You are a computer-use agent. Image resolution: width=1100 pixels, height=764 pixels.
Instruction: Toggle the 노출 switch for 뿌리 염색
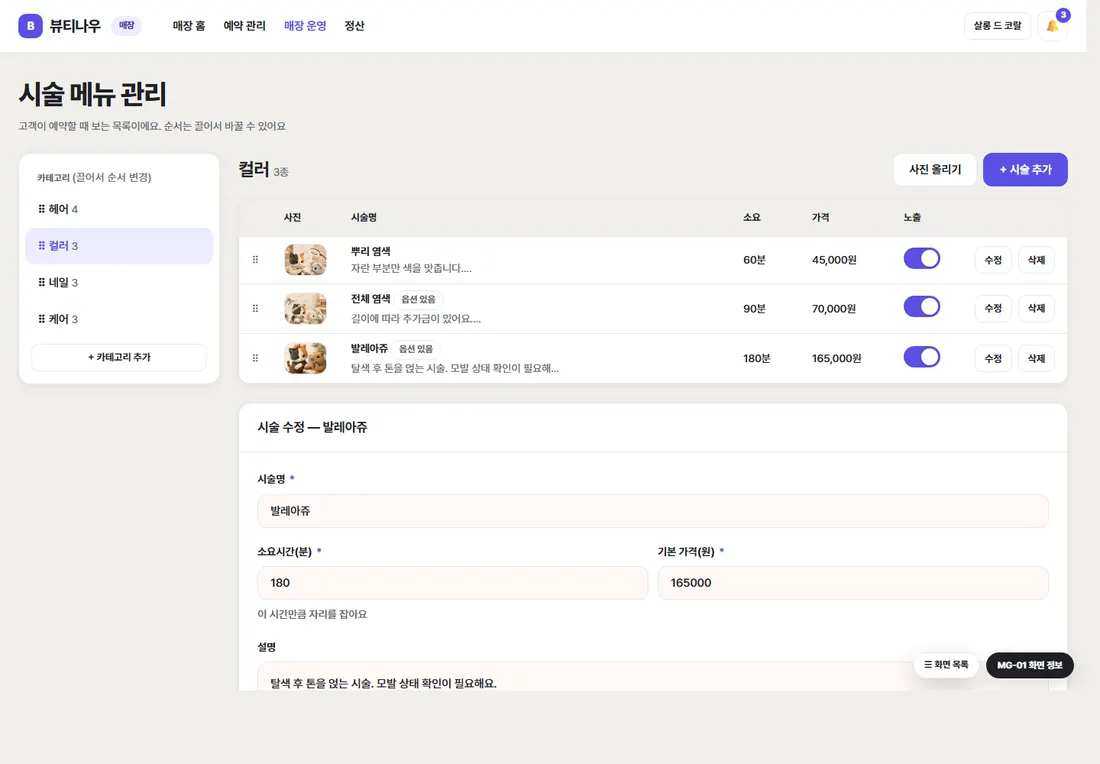(921, 258)
